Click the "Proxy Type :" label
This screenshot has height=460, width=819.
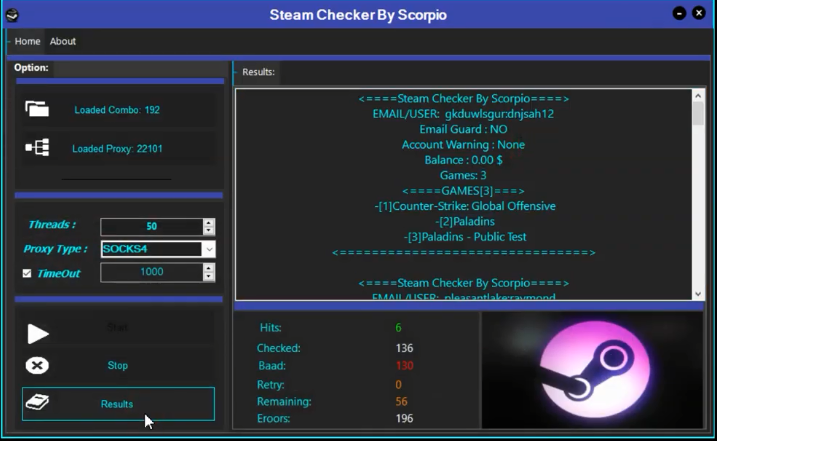55,249
